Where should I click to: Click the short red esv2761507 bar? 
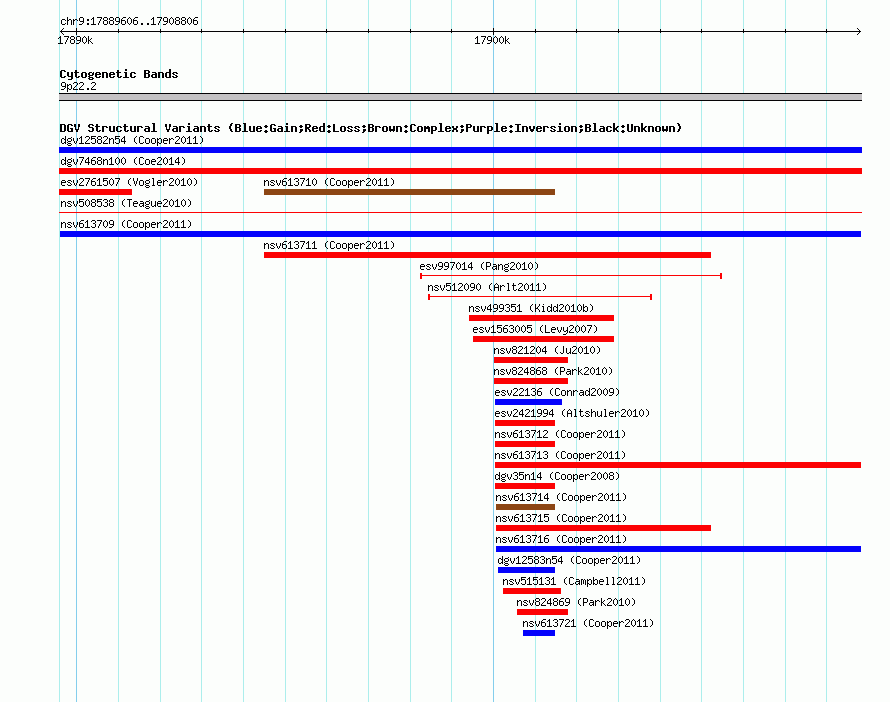coord(95,192)
